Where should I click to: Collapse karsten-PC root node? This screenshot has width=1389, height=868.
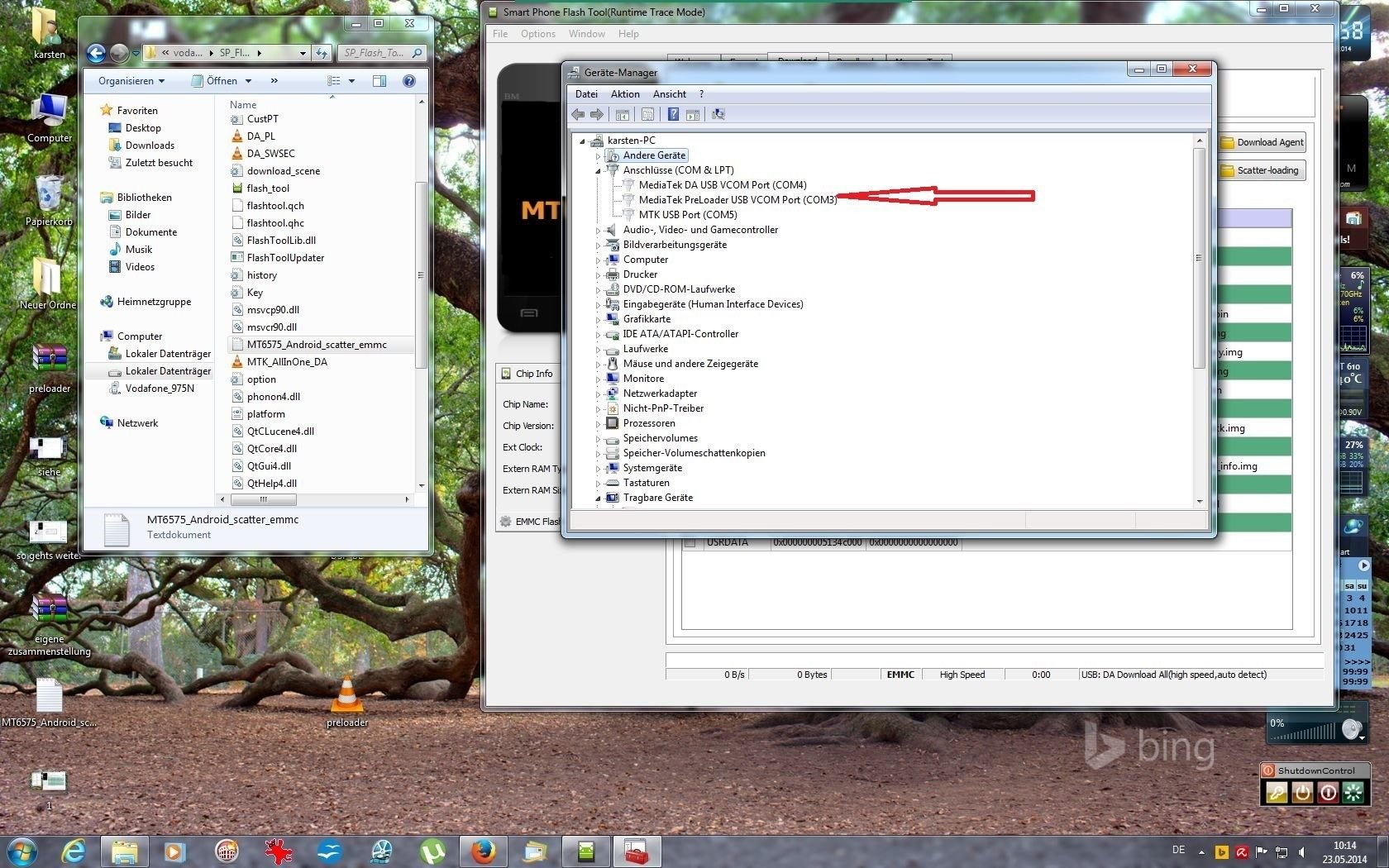point(582,141)
